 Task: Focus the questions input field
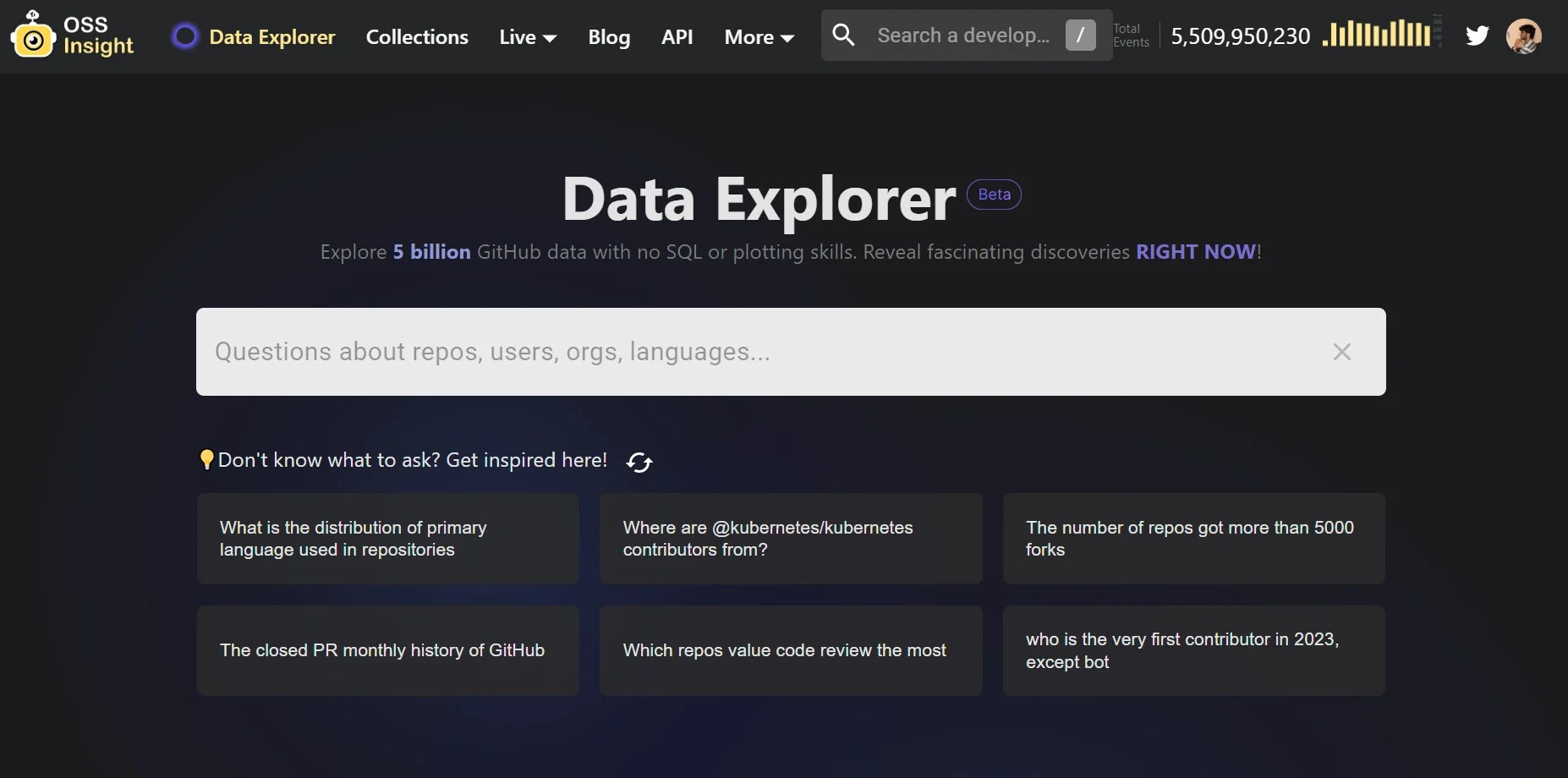(677, 352)
